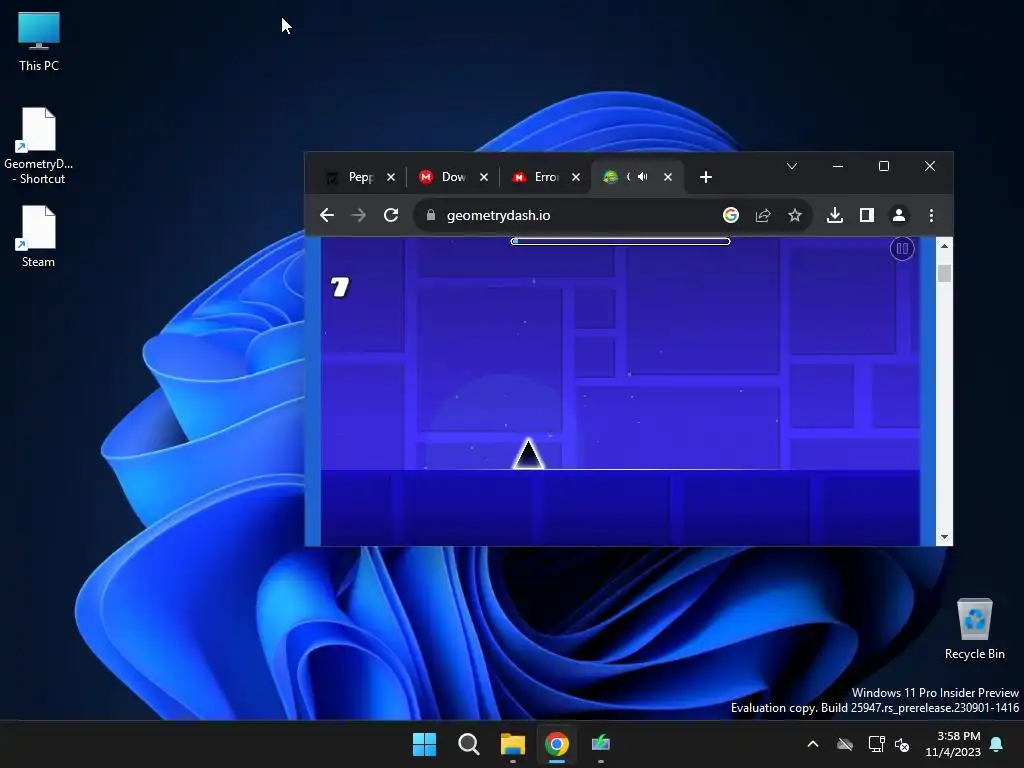Open the clock showing 3:58 PM

tap(953, 744)
